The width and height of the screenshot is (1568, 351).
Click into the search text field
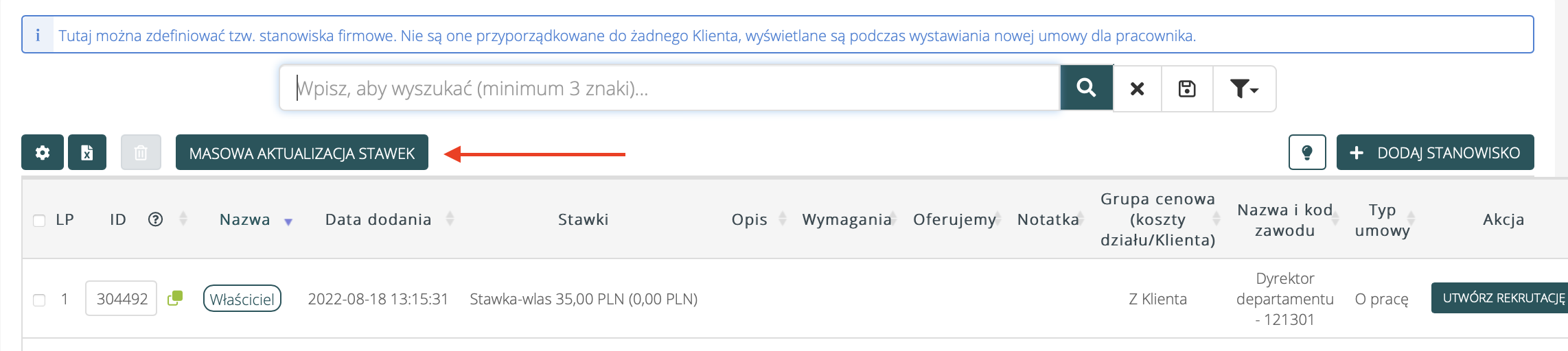coord(669,88)
